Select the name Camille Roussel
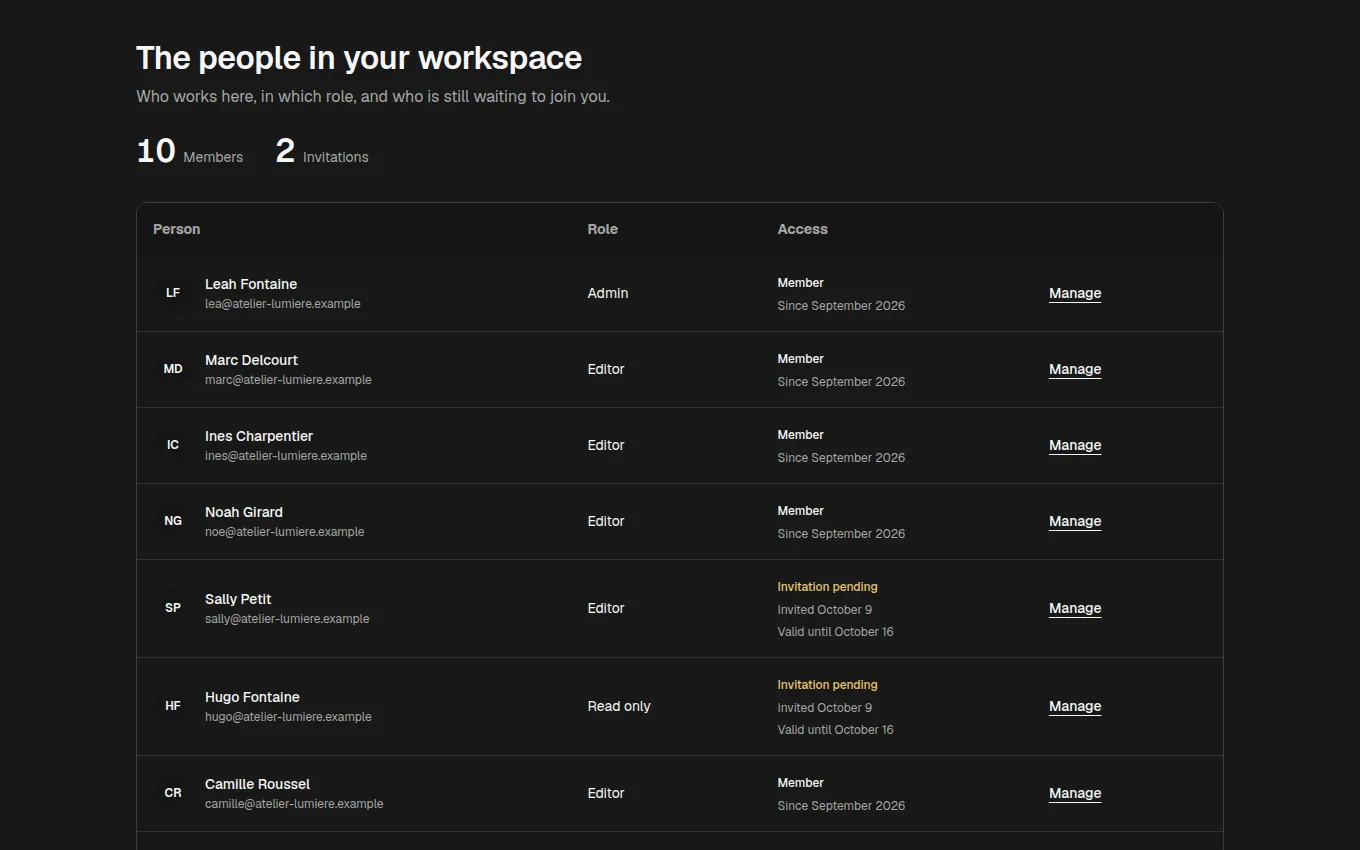 pos(257,784)
